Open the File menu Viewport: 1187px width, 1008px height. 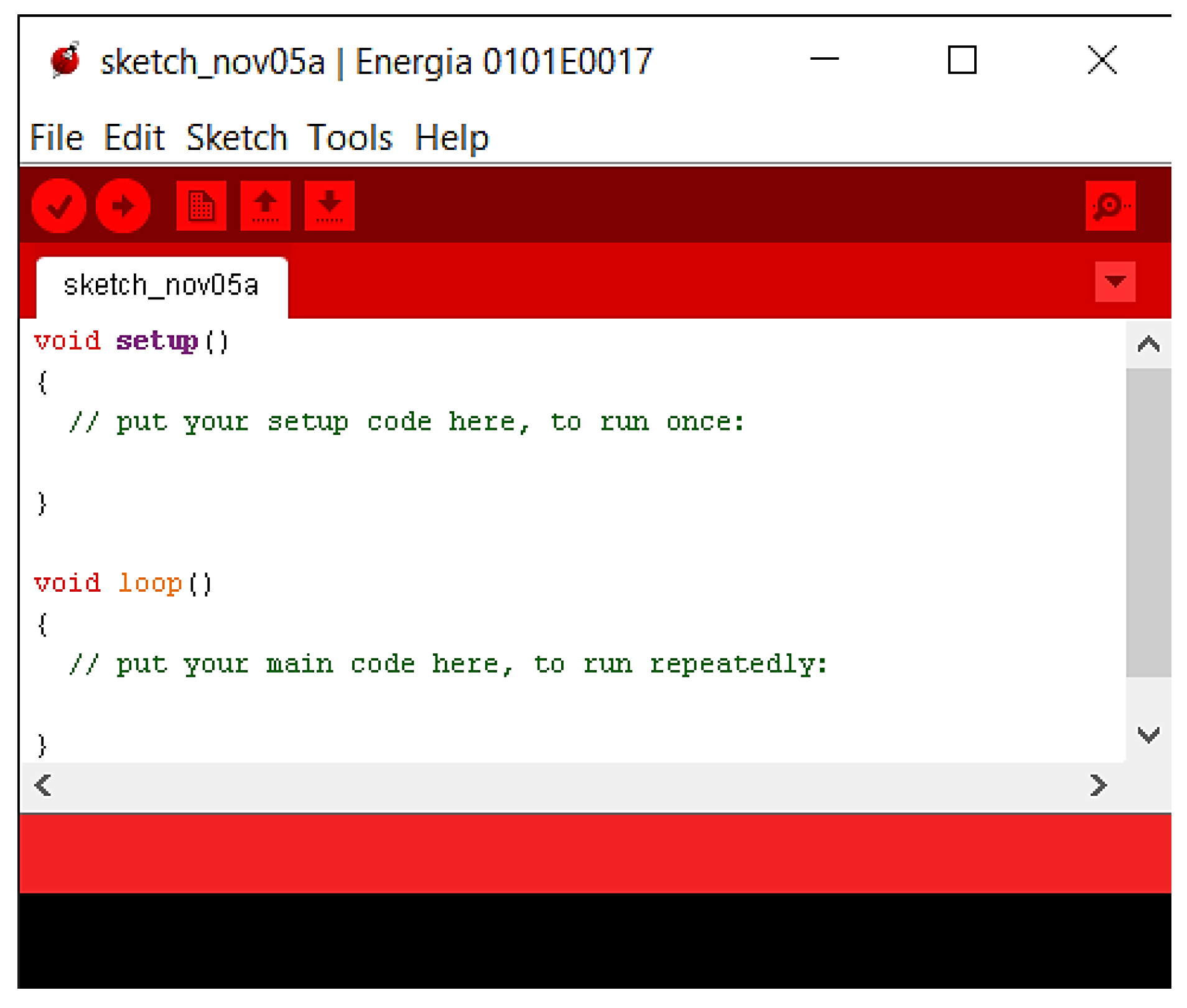(x=57, y=137)
